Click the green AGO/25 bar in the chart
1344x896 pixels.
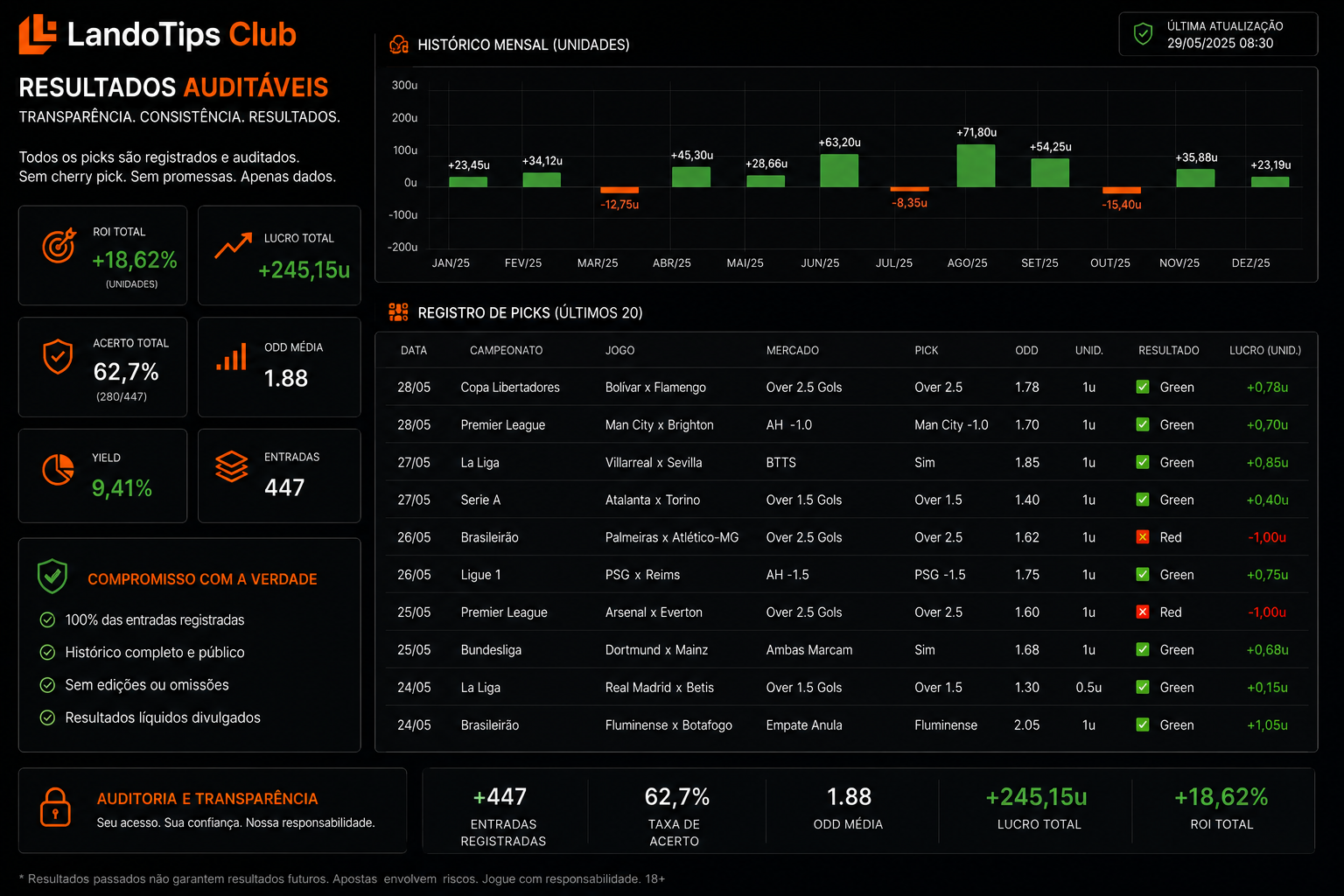coord(976,165)
